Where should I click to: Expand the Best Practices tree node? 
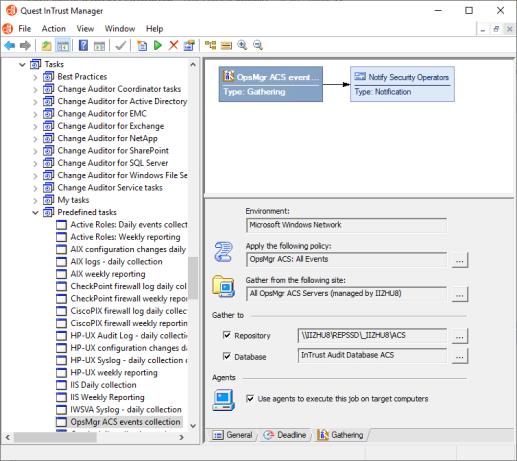(x=35, y=77)
